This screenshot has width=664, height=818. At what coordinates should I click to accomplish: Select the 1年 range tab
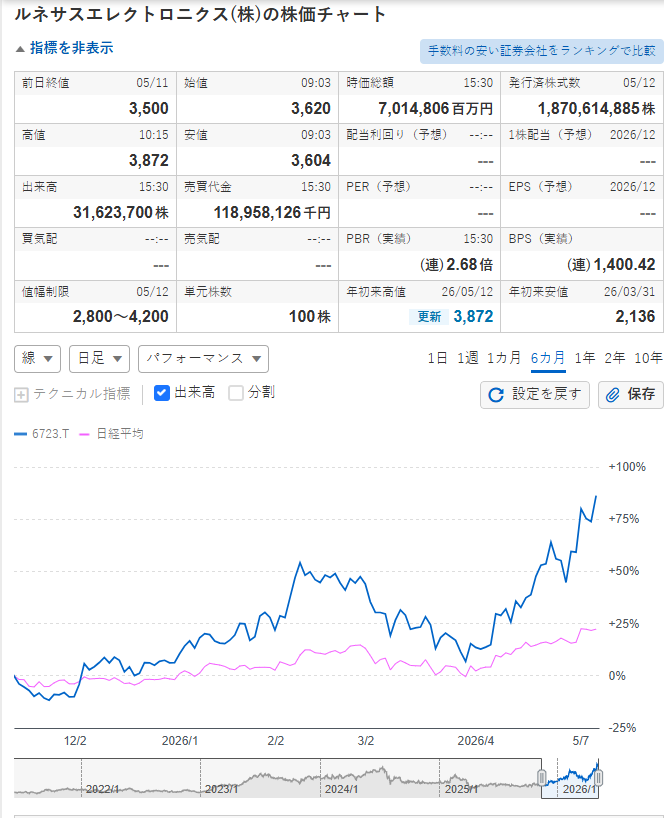(585, 358)
